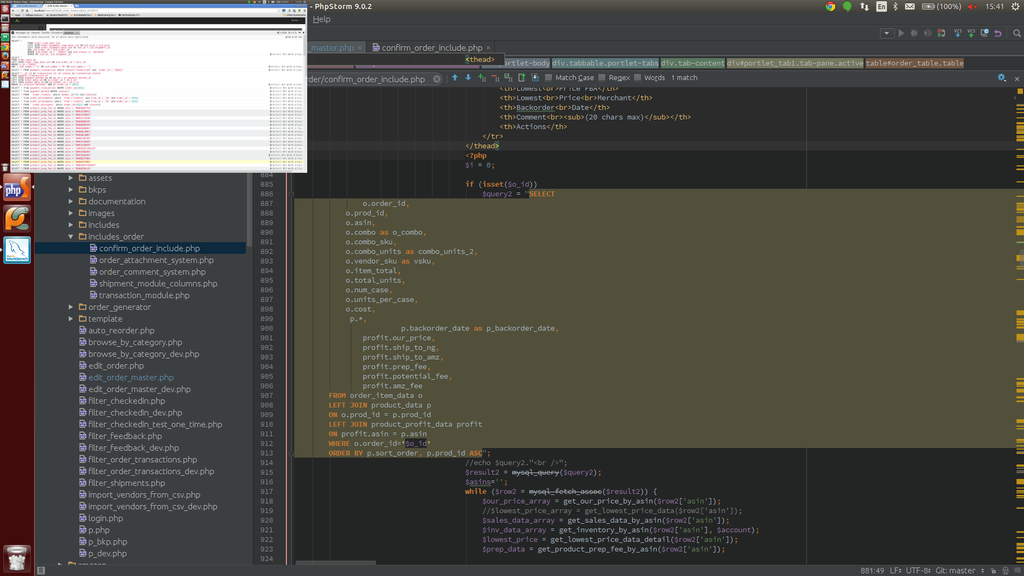The image size is (1024, 576).
Task: Collapse the includes_order folder
Action: click(x=71, y=237)
